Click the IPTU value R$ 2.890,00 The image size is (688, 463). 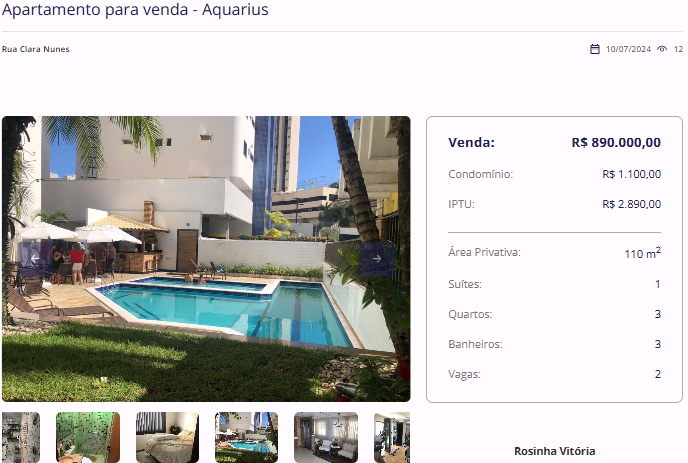coord(631,204)
